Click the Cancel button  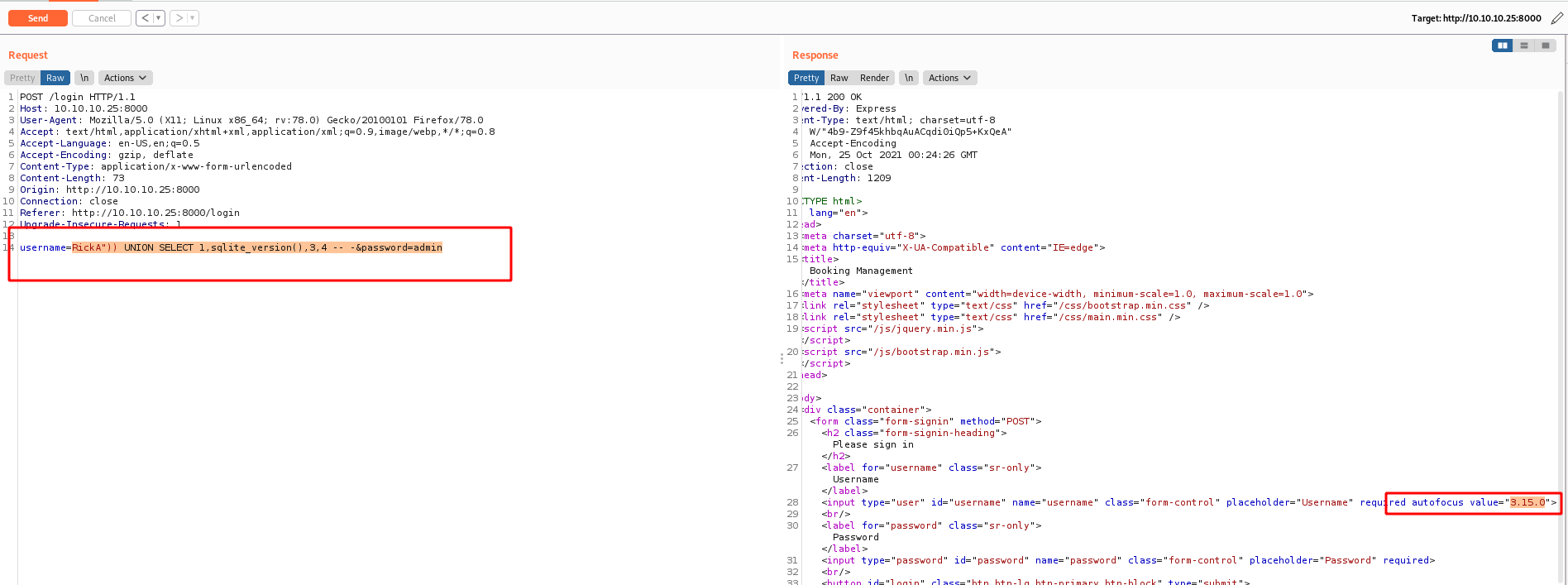click(102, 18)
